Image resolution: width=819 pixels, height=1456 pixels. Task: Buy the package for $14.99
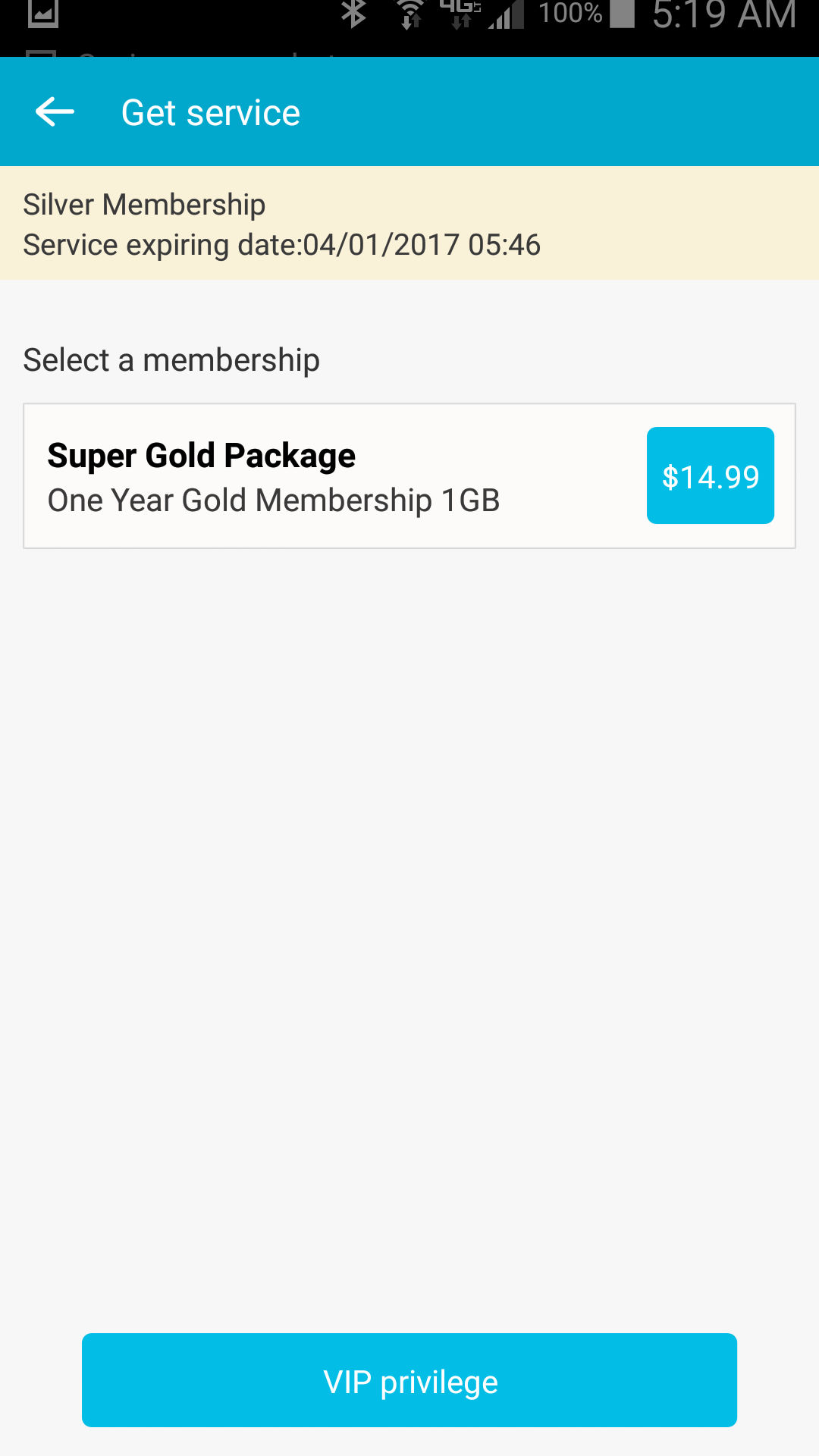pyautogui.click(x=710, y=475)
